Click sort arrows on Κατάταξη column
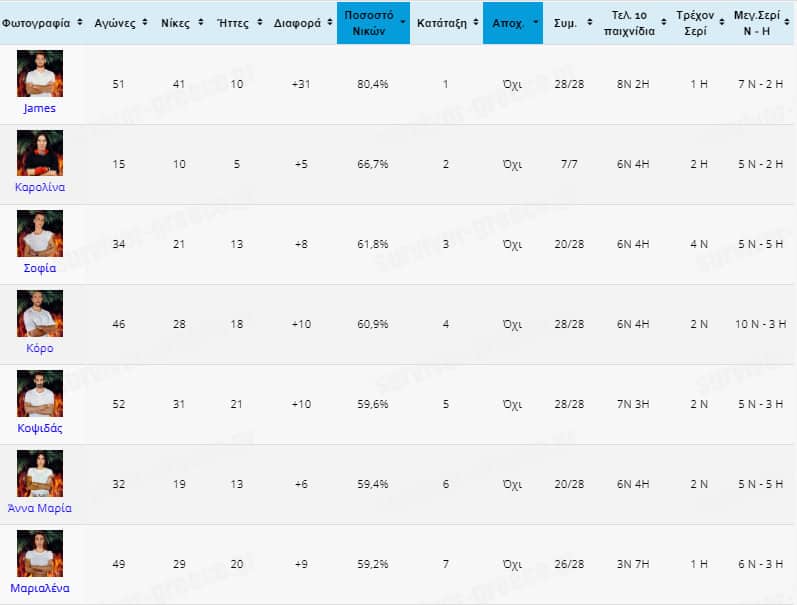 (474, 22)
